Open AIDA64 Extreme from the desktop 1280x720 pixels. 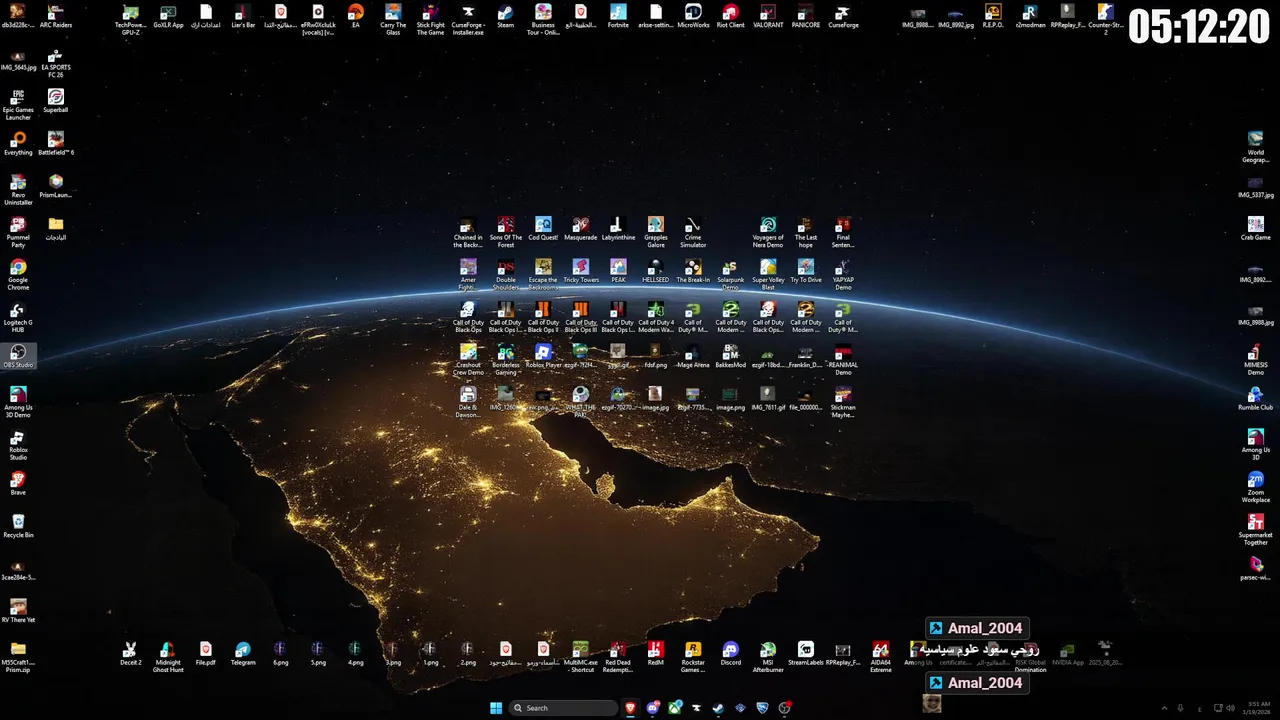pyautogui.click(x=881, y=657)
